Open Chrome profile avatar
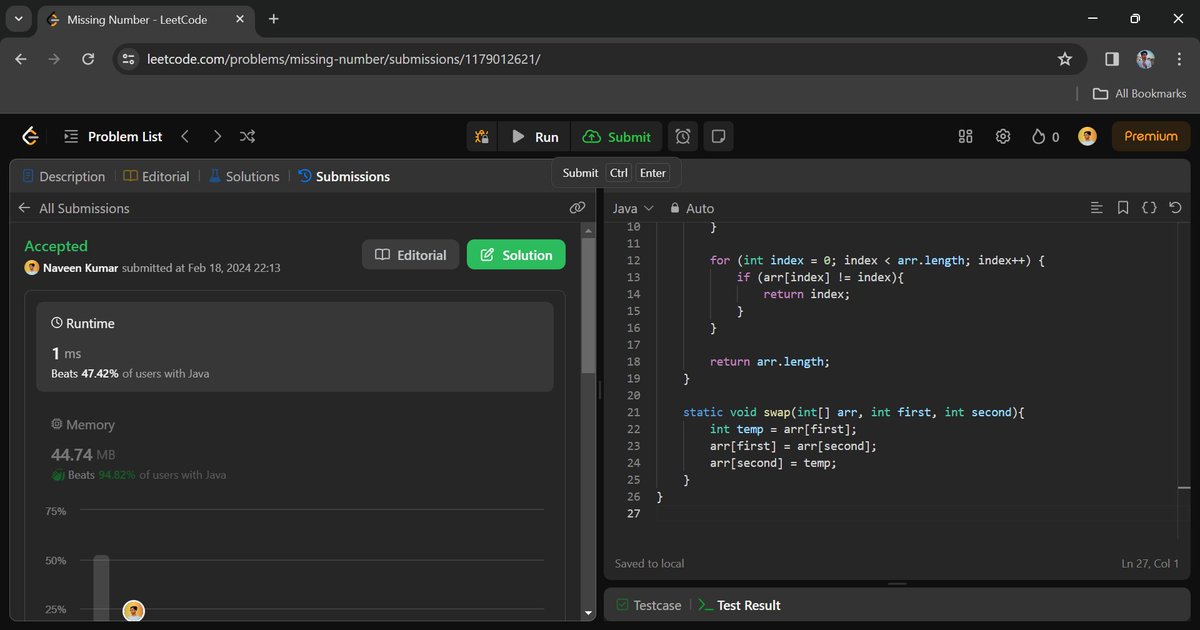1200x630 pixels. pyautogui.click(x=1146, y=59)
